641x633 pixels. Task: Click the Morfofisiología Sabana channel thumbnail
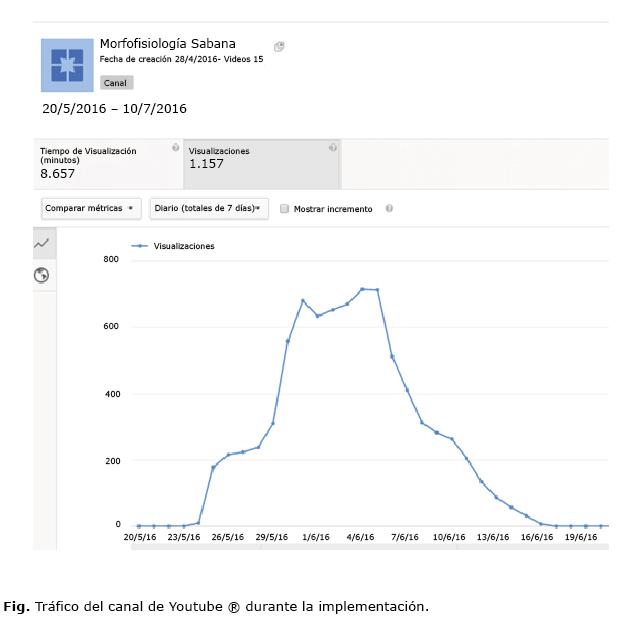[x=67, y=65]
